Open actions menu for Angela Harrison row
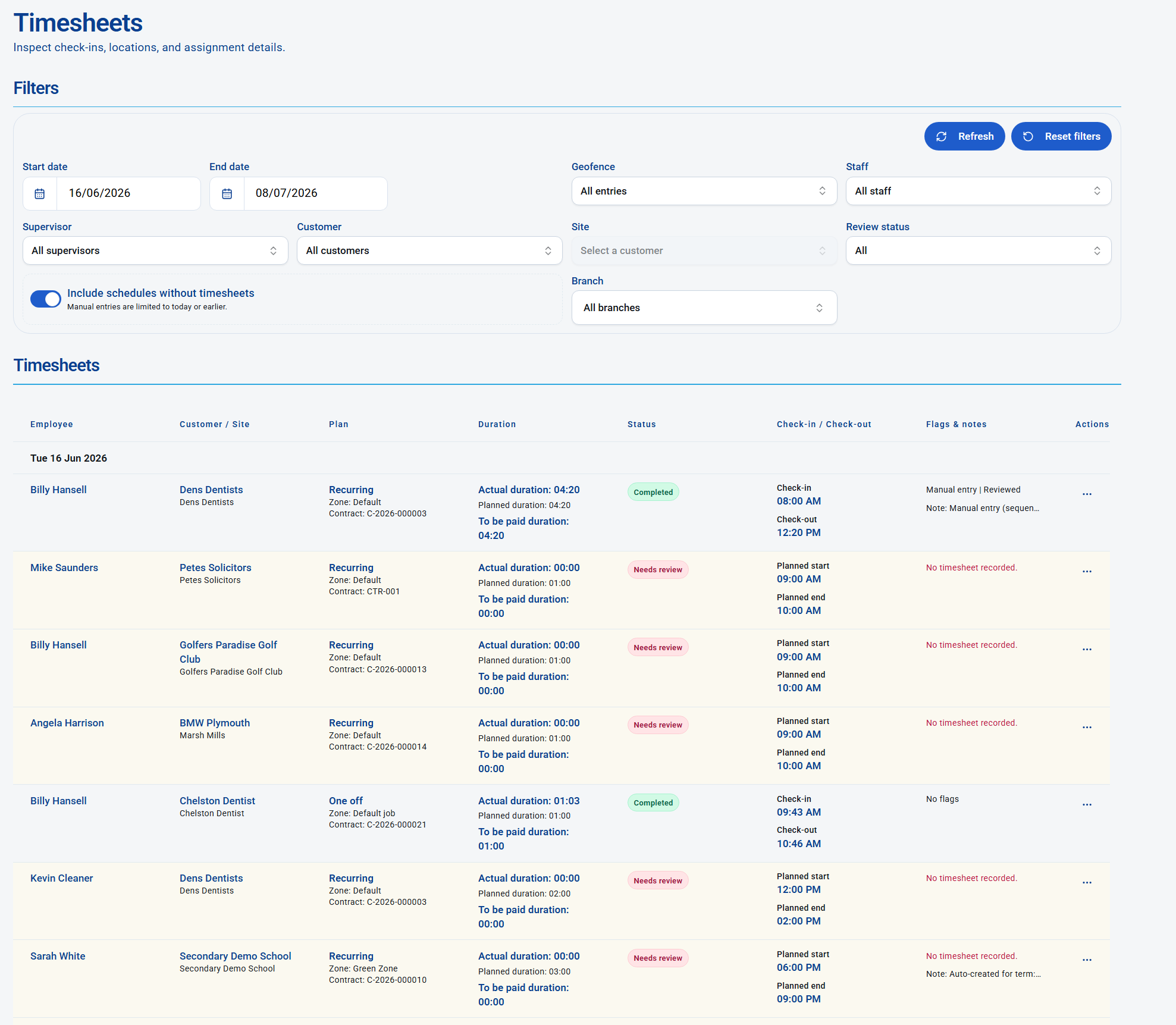Image resolution: width=1176 pixels, height=1025 pixels. click(1087, 728)
